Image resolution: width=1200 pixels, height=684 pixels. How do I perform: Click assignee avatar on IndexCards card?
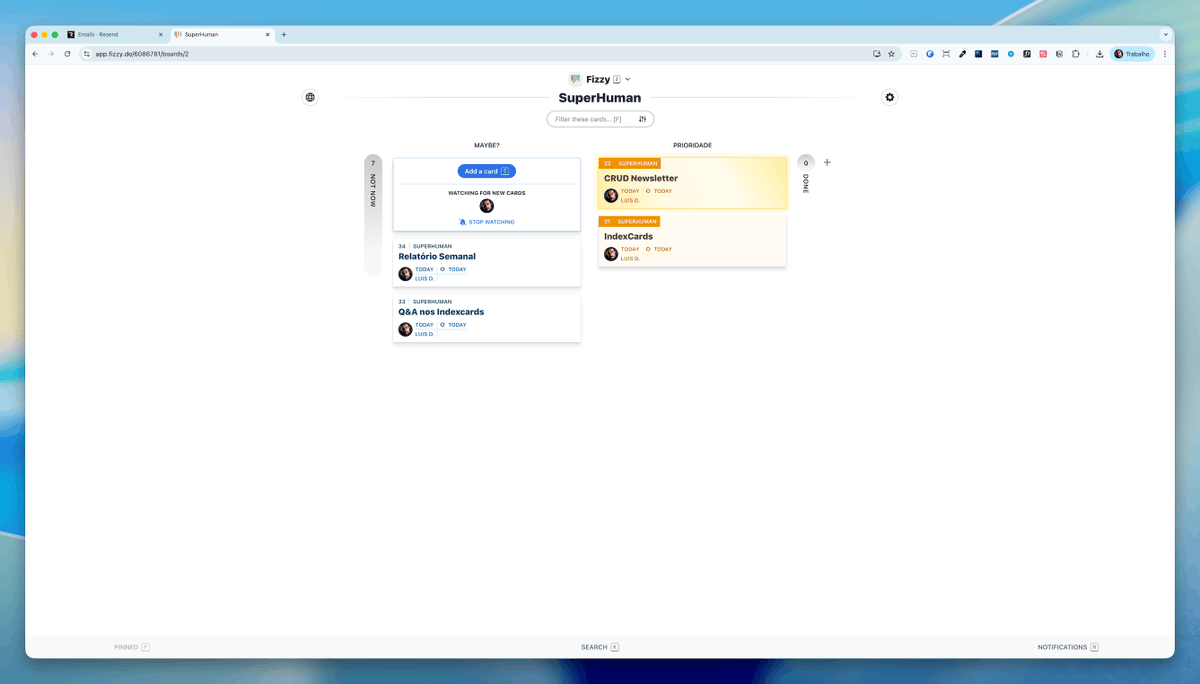coord(611,254)
